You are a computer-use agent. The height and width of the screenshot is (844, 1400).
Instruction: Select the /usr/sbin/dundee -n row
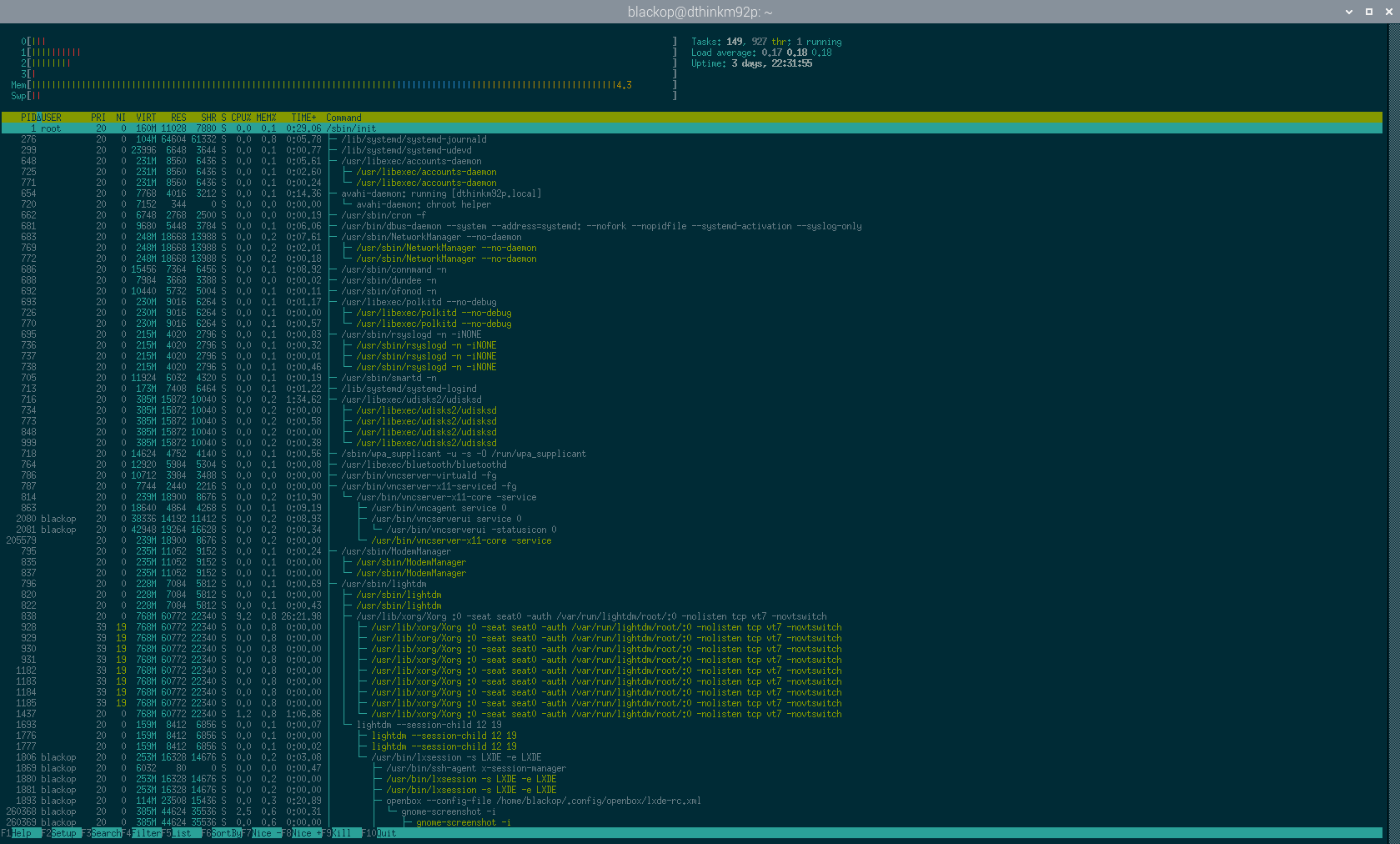pos(692,280)
